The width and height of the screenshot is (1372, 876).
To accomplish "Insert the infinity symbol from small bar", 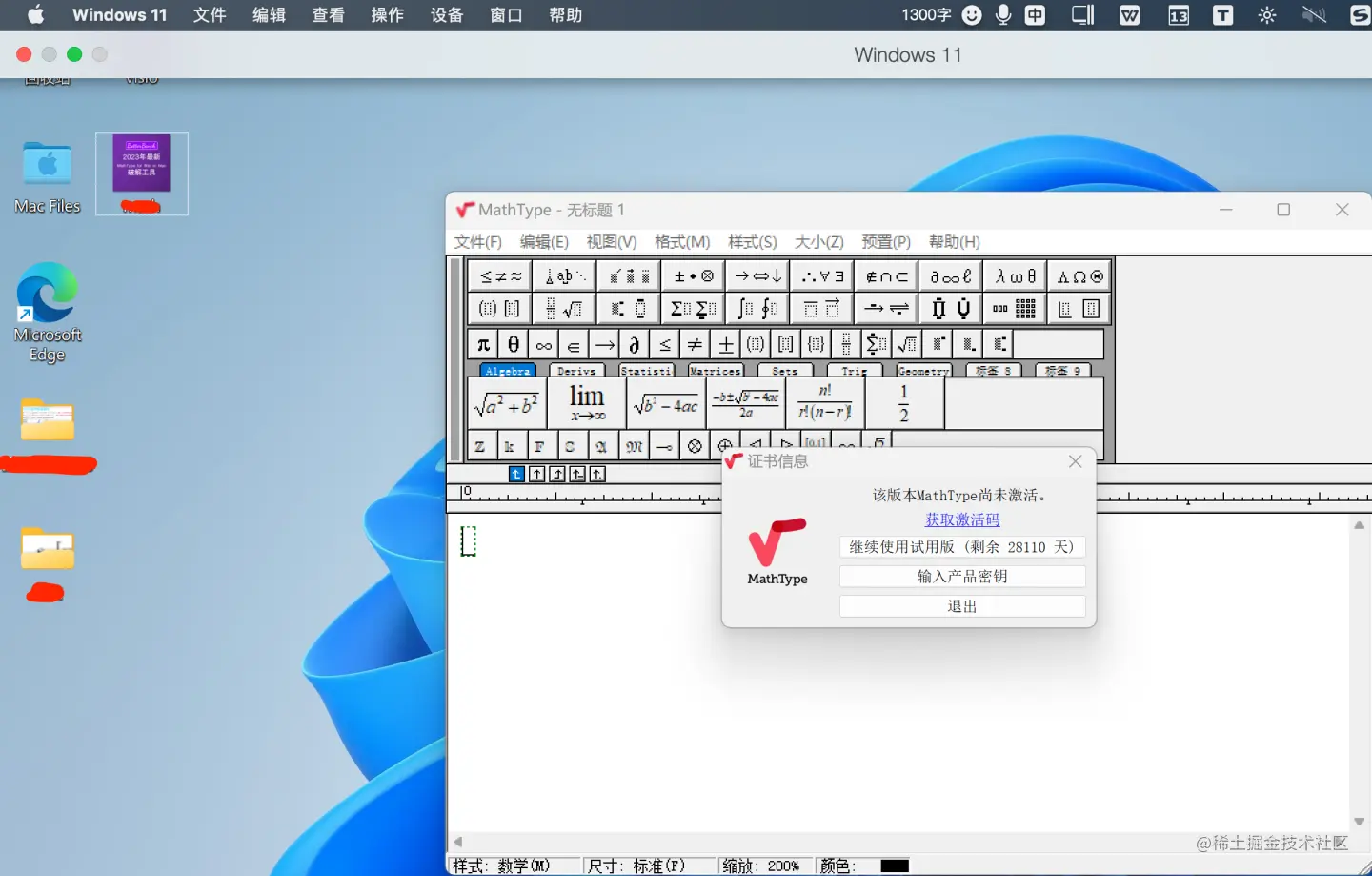I will [x=544, y=344].
